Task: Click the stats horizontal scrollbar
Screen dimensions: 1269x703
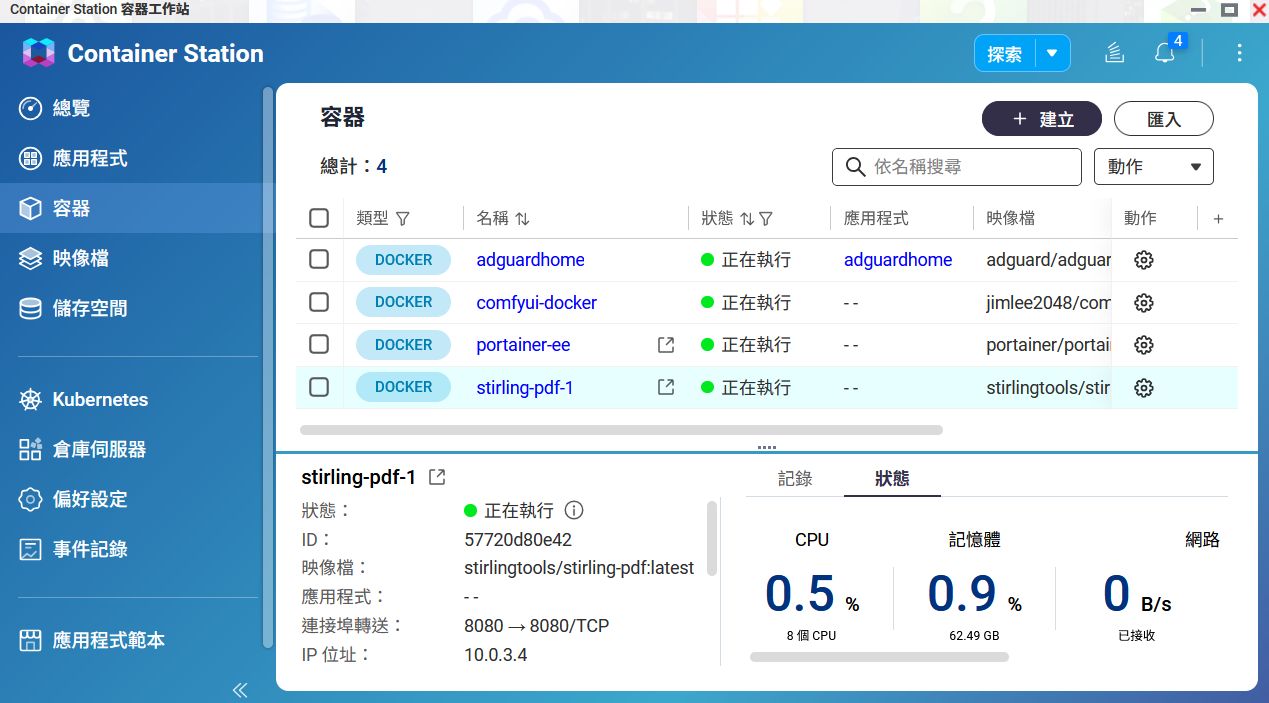Action: click(879, 657)
